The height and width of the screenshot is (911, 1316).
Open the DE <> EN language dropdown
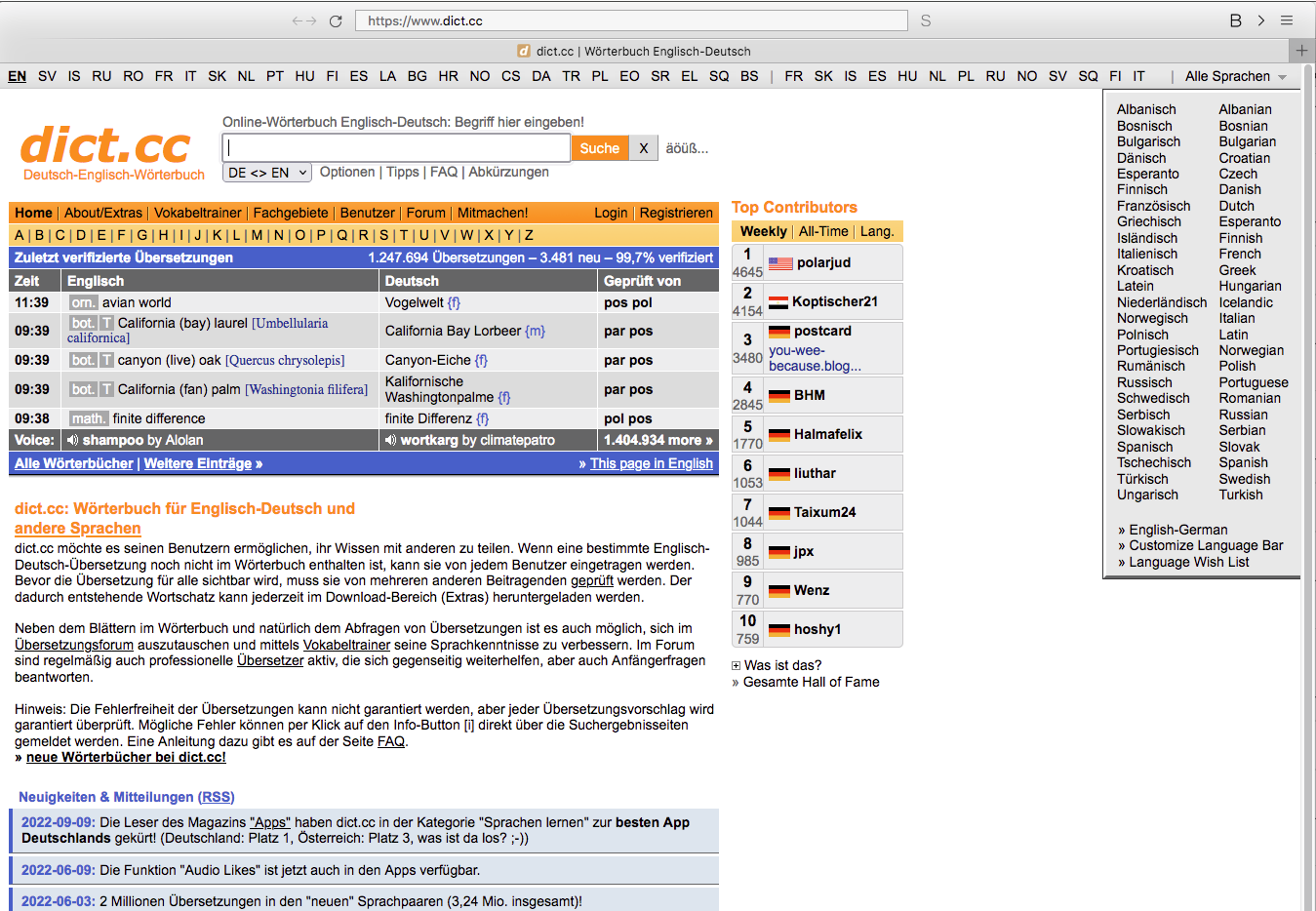(267, 173)
